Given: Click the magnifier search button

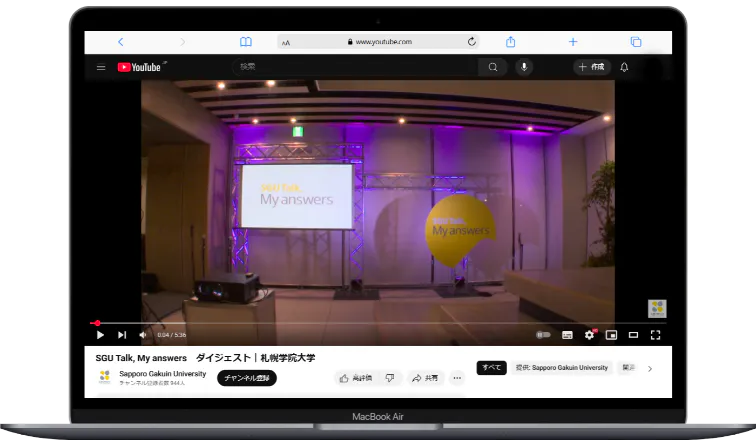Looking at the screenshot, I should tap(493, 67).
